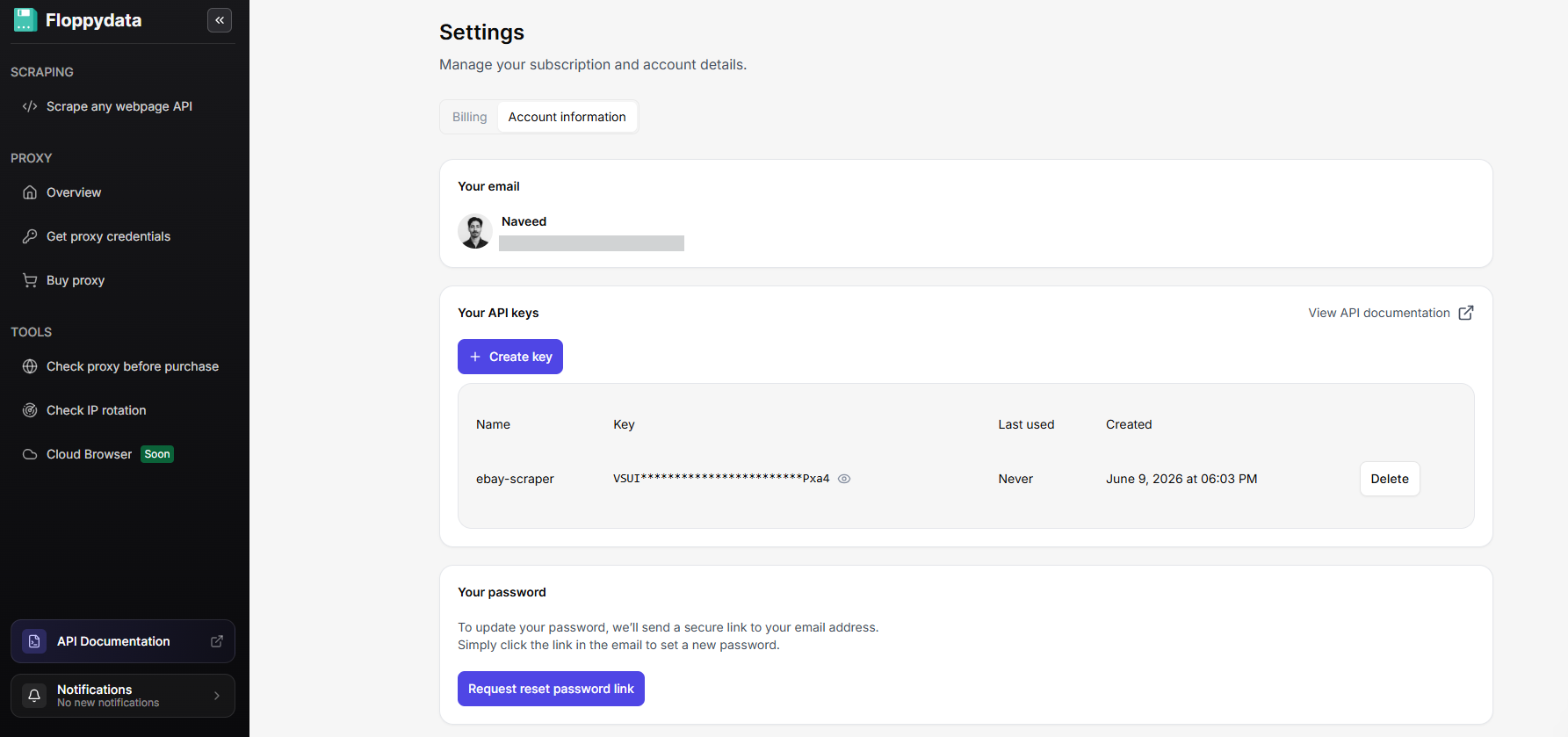Click the Create key button

pos(510,357)
